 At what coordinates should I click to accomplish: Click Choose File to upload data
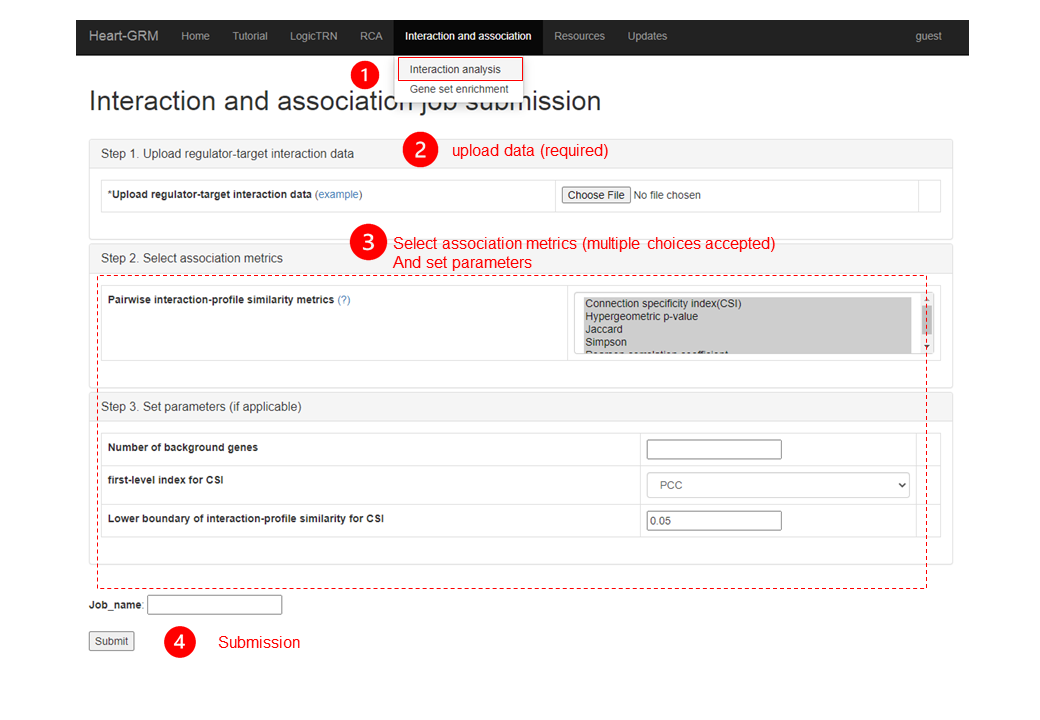[x=596, y=195]
